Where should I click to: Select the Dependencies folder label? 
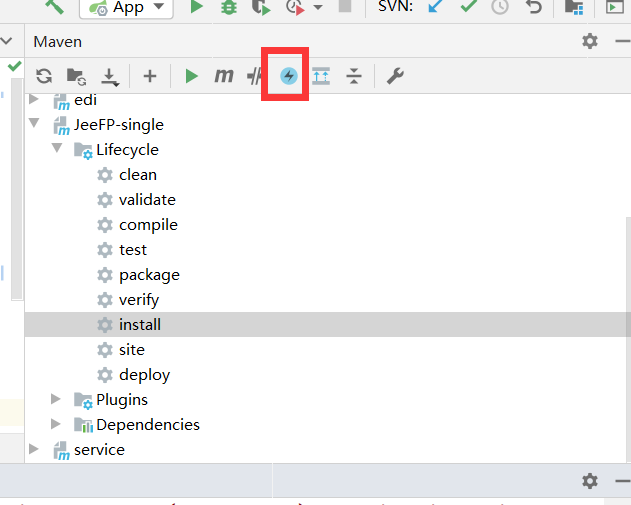point(148,425)
